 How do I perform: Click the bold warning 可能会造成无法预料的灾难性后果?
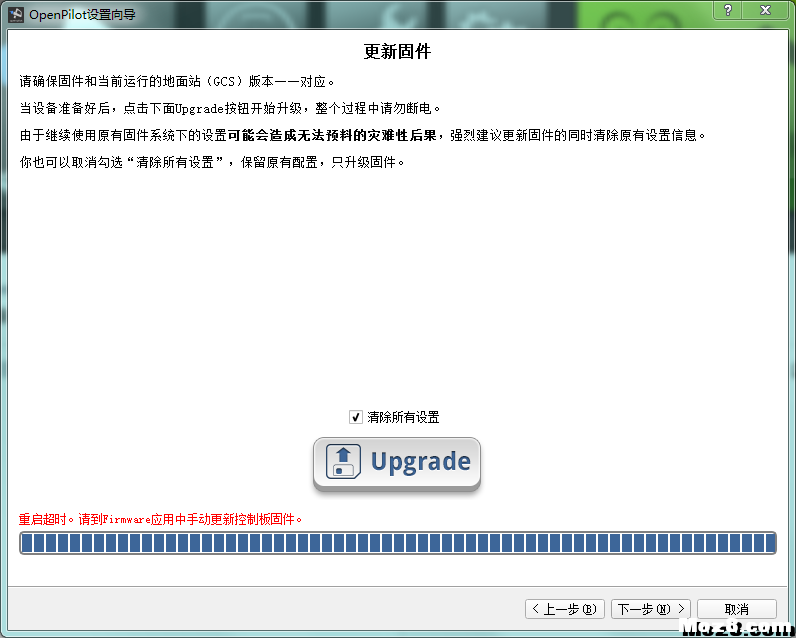(332, 135)
